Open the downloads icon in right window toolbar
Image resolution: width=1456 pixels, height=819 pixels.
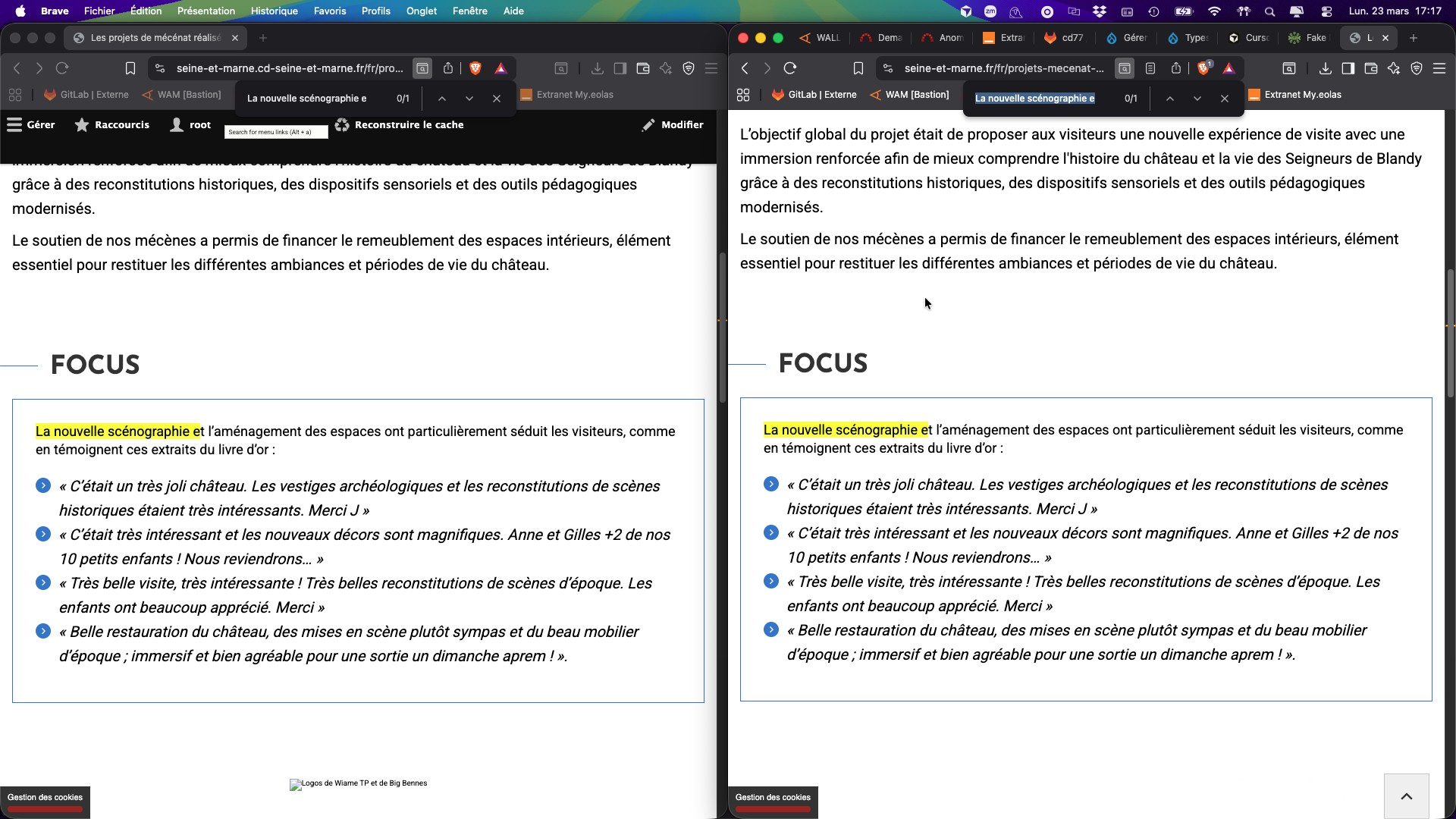pos(1325,68)
